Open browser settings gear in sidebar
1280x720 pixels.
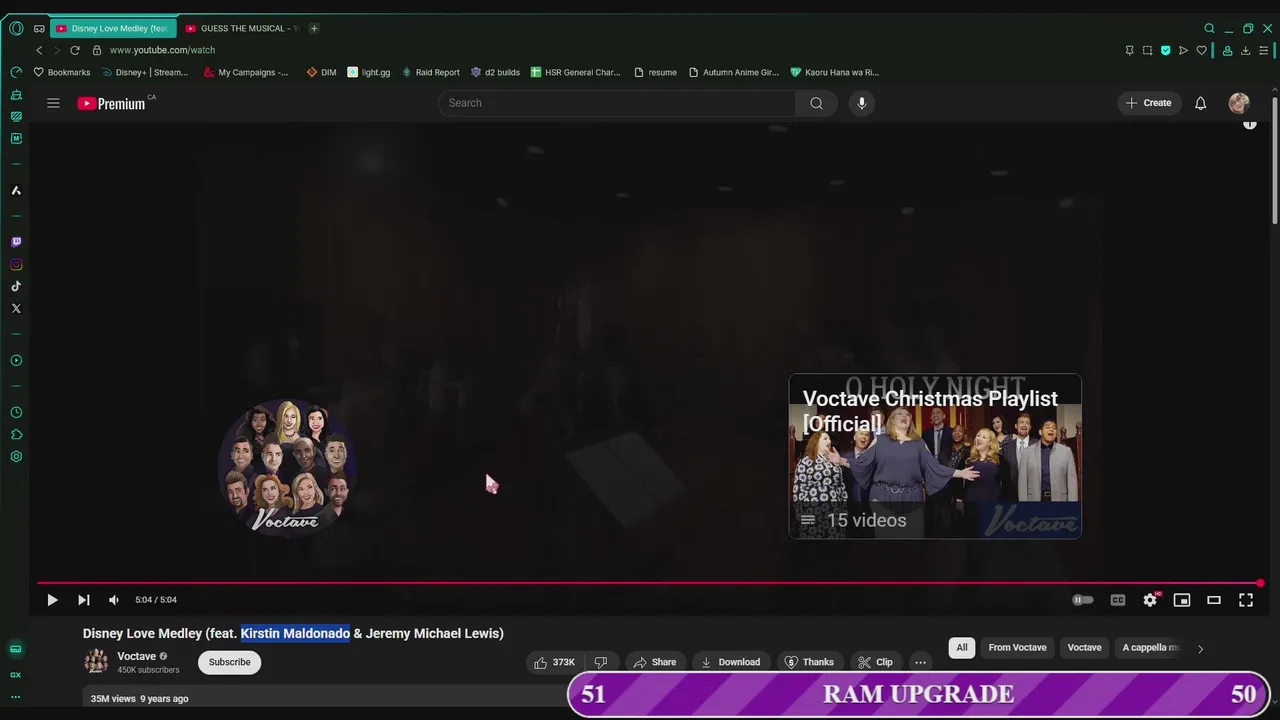click(x=16, y=457)
